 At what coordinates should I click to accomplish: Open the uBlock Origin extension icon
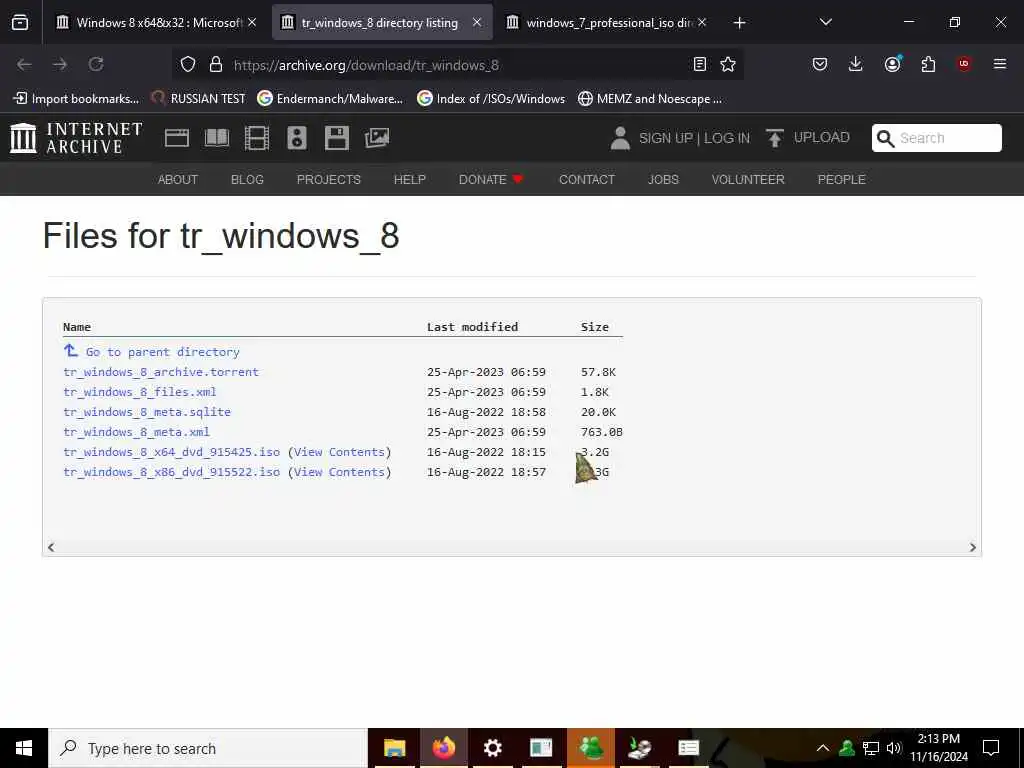tap(964, 64)
